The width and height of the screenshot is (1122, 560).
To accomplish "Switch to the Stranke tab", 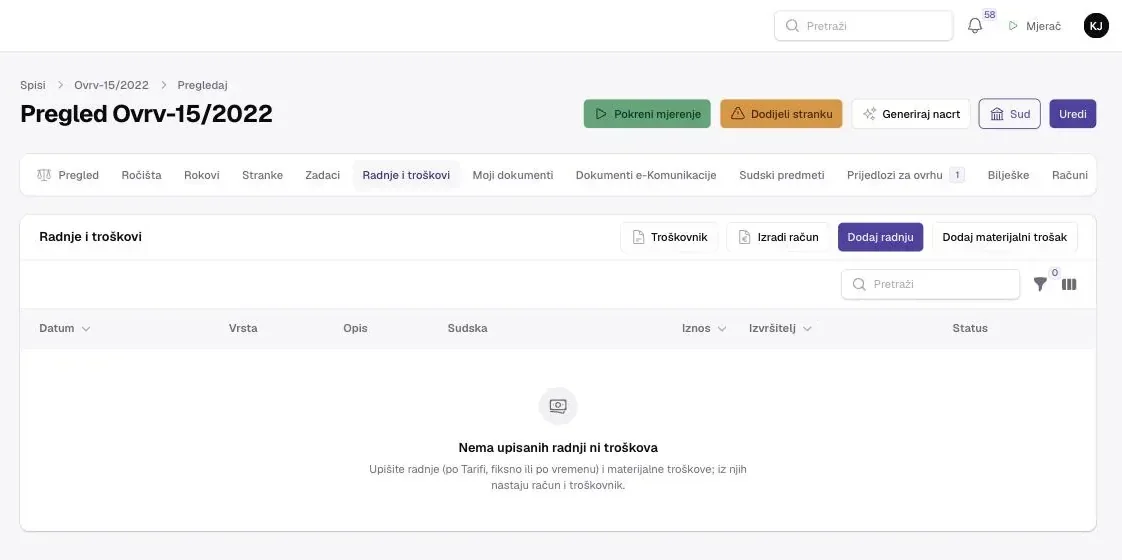I will (x=263, y=175).
